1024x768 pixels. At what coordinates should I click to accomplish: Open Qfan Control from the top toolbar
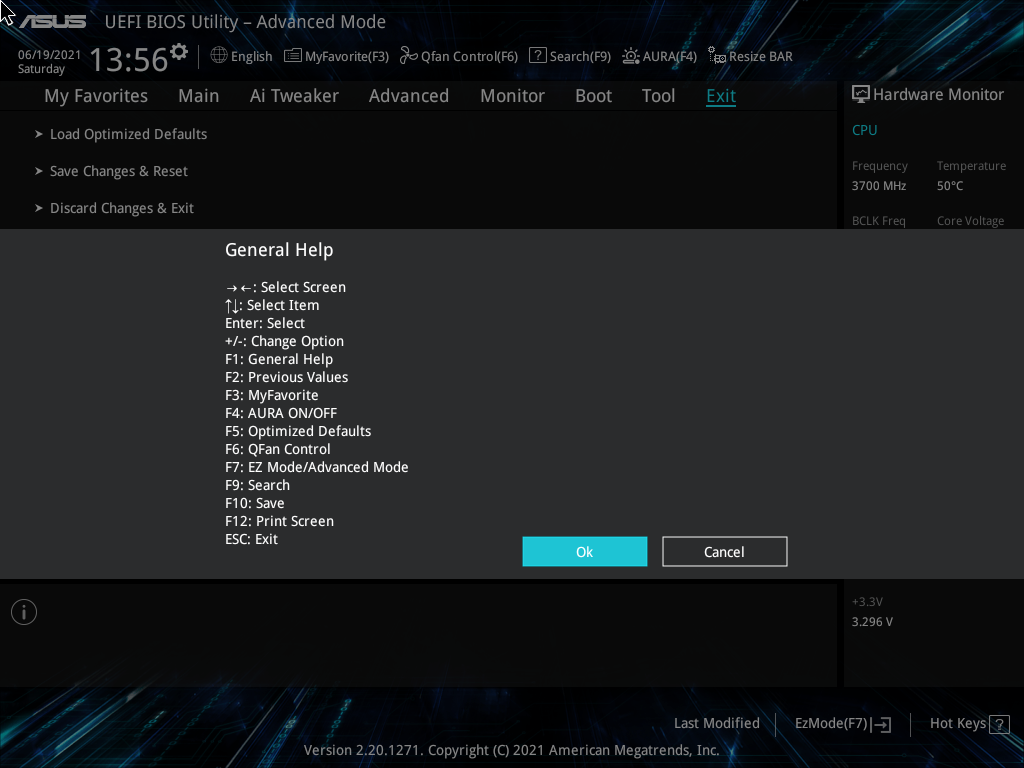458,56
